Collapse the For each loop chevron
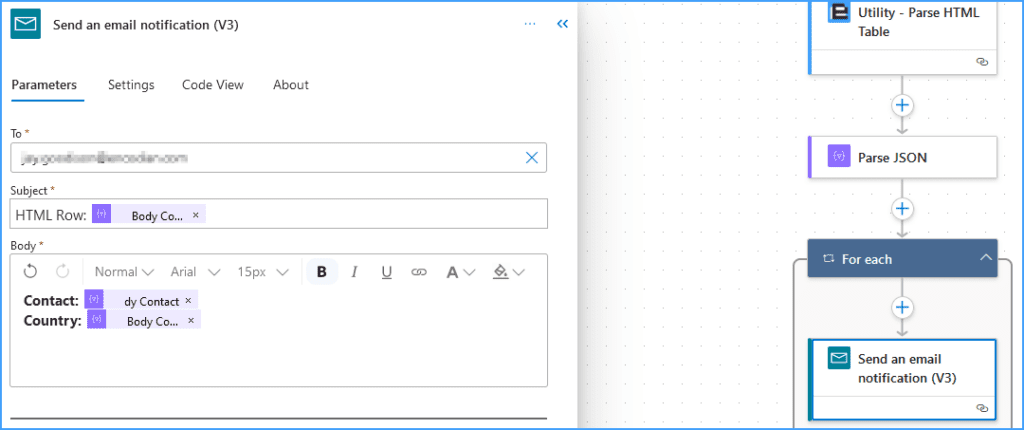This screenshot has width=1024, height=430. coord(985,258)
